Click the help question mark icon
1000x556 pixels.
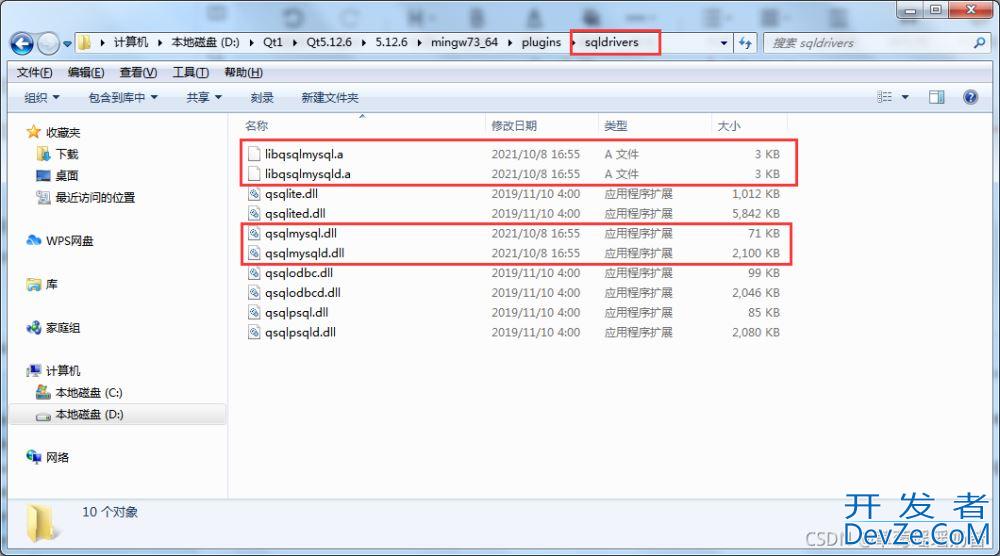coord(970,97)
